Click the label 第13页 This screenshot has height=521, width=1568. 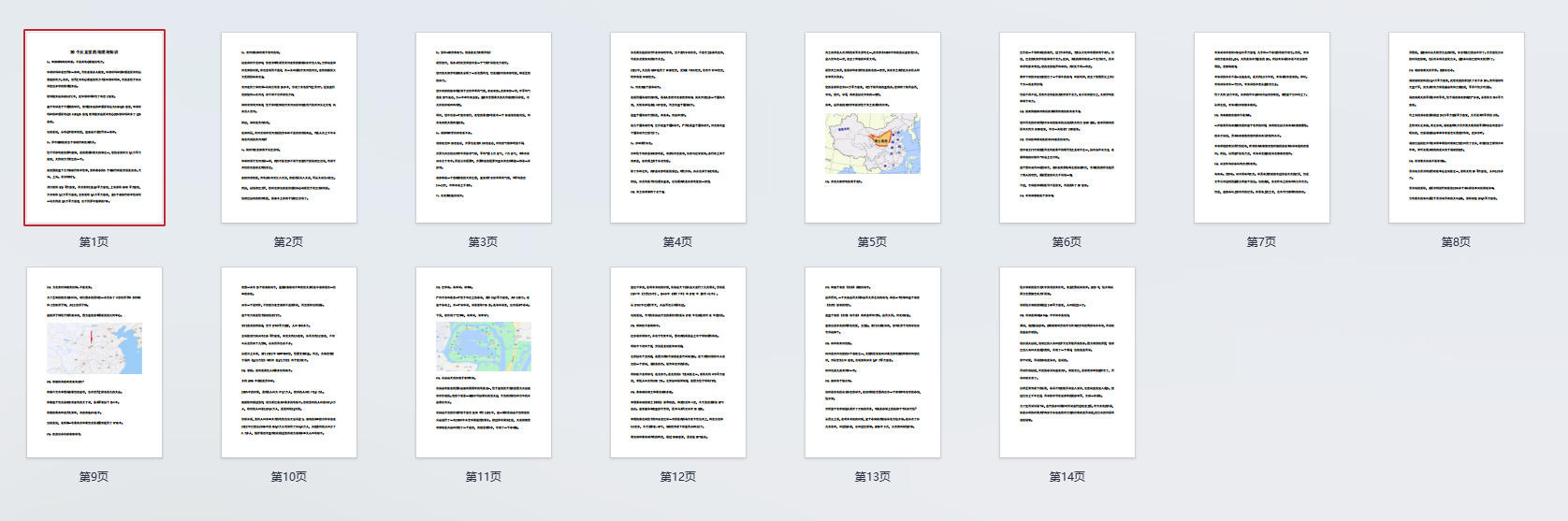873,477
